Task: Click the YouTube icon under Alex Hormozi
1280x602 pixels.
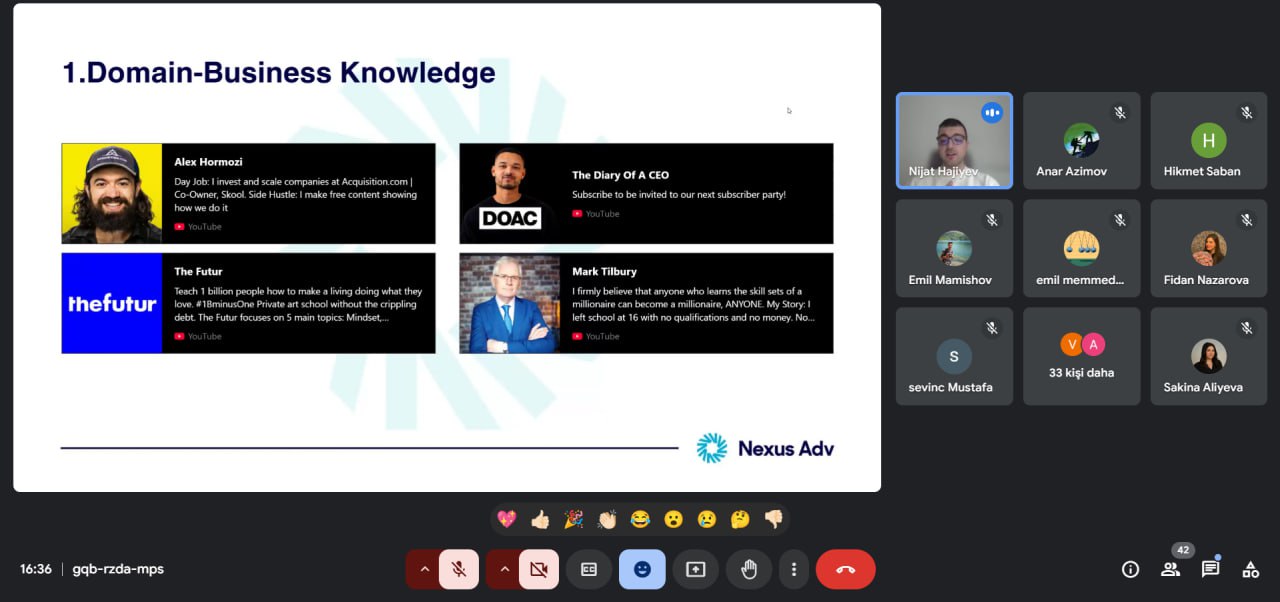Action: click(x=179, y=227)
